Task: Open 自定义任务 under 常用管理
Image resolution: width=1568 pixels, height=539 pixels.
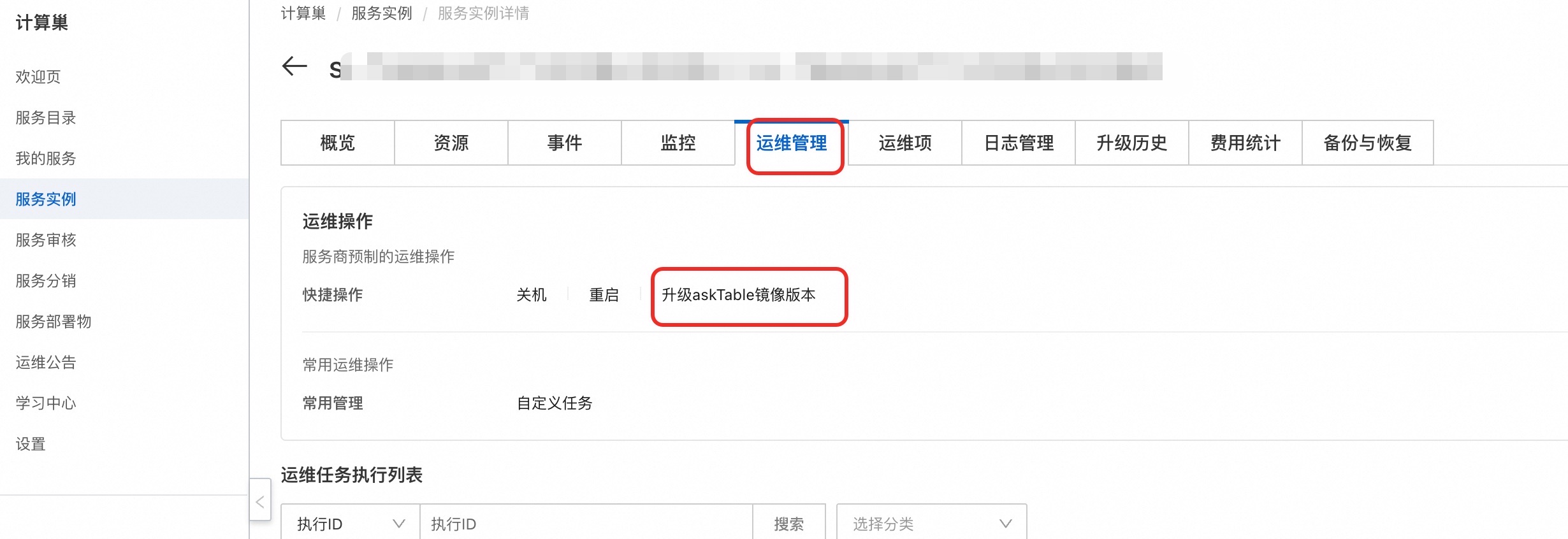Action: [x=554, y=403]
